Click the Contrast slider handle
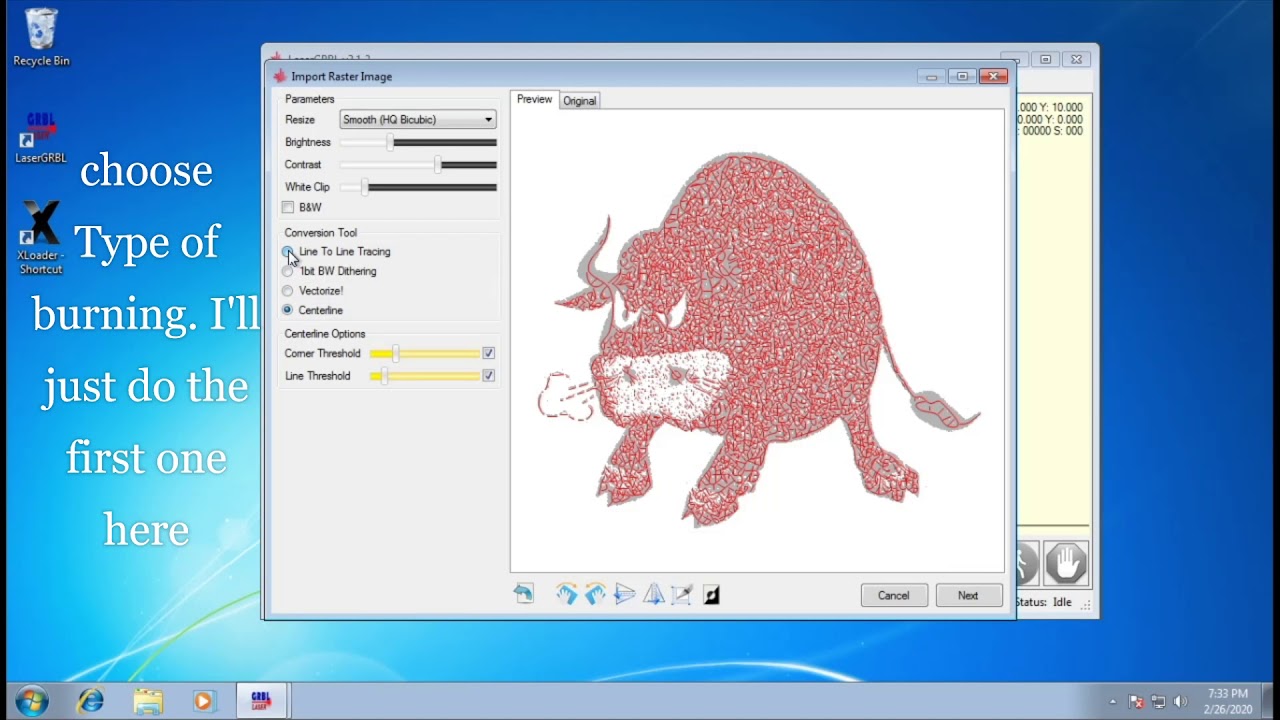Screen dimensions: 1280x720 [x=438, y=165]
